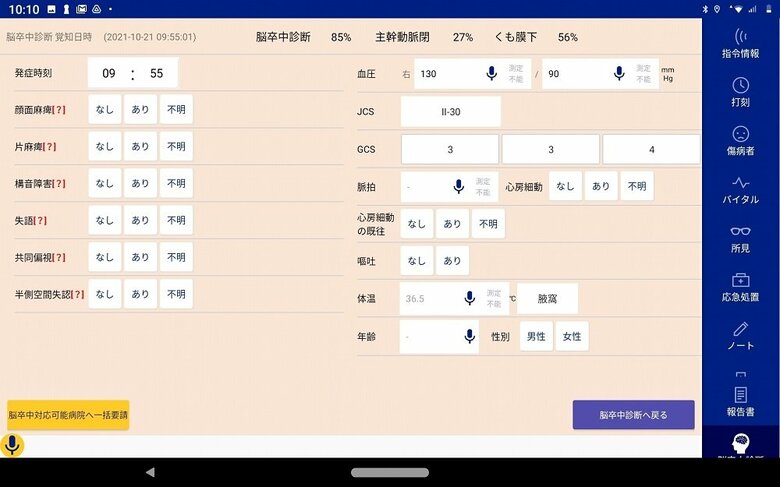Open the 傷病者 patient section
Viewport: 780px width, 487px height.
point(740,141)
